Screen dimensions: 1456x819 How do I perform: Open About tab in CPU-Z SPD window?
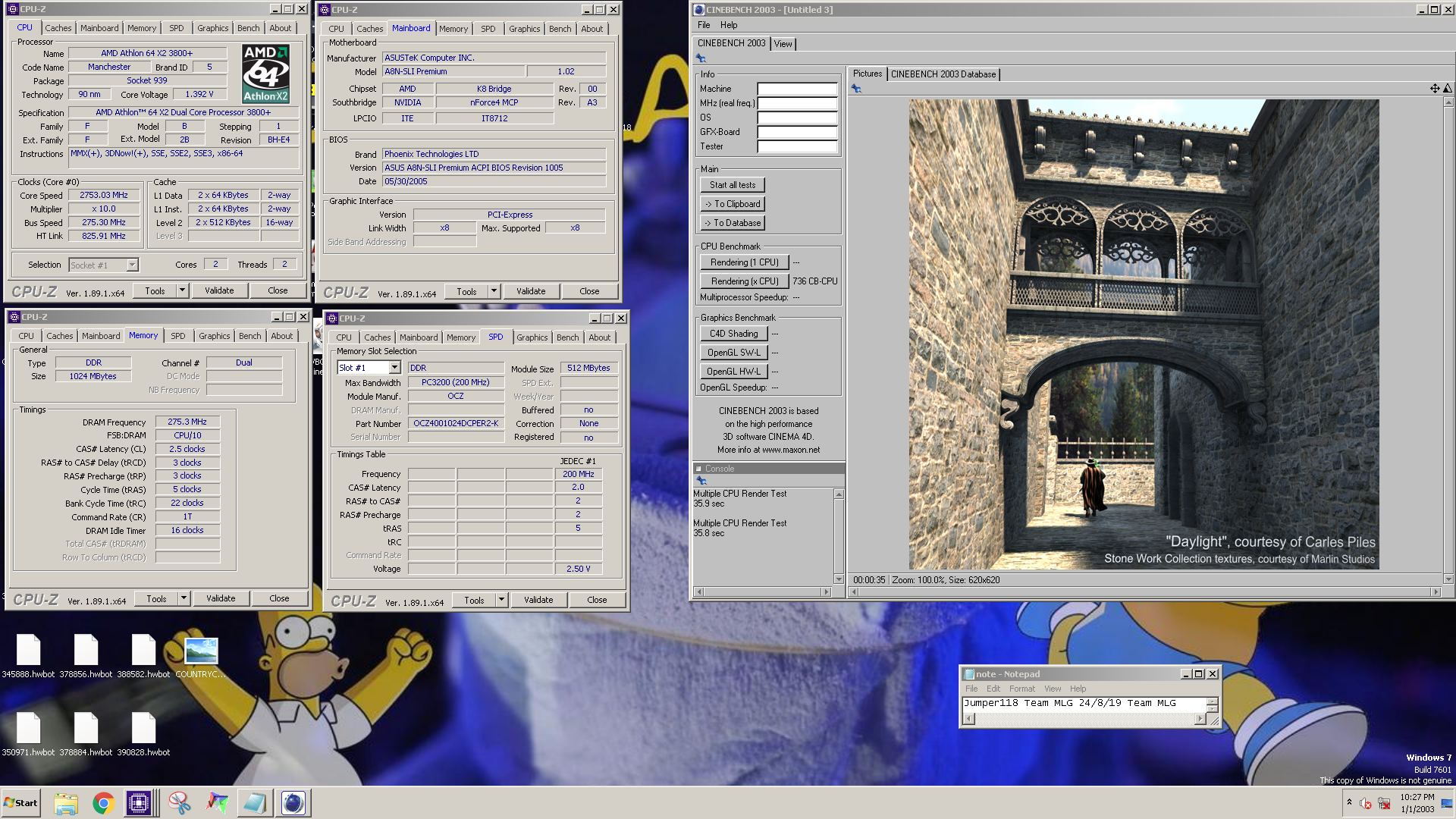coord(599,337)
